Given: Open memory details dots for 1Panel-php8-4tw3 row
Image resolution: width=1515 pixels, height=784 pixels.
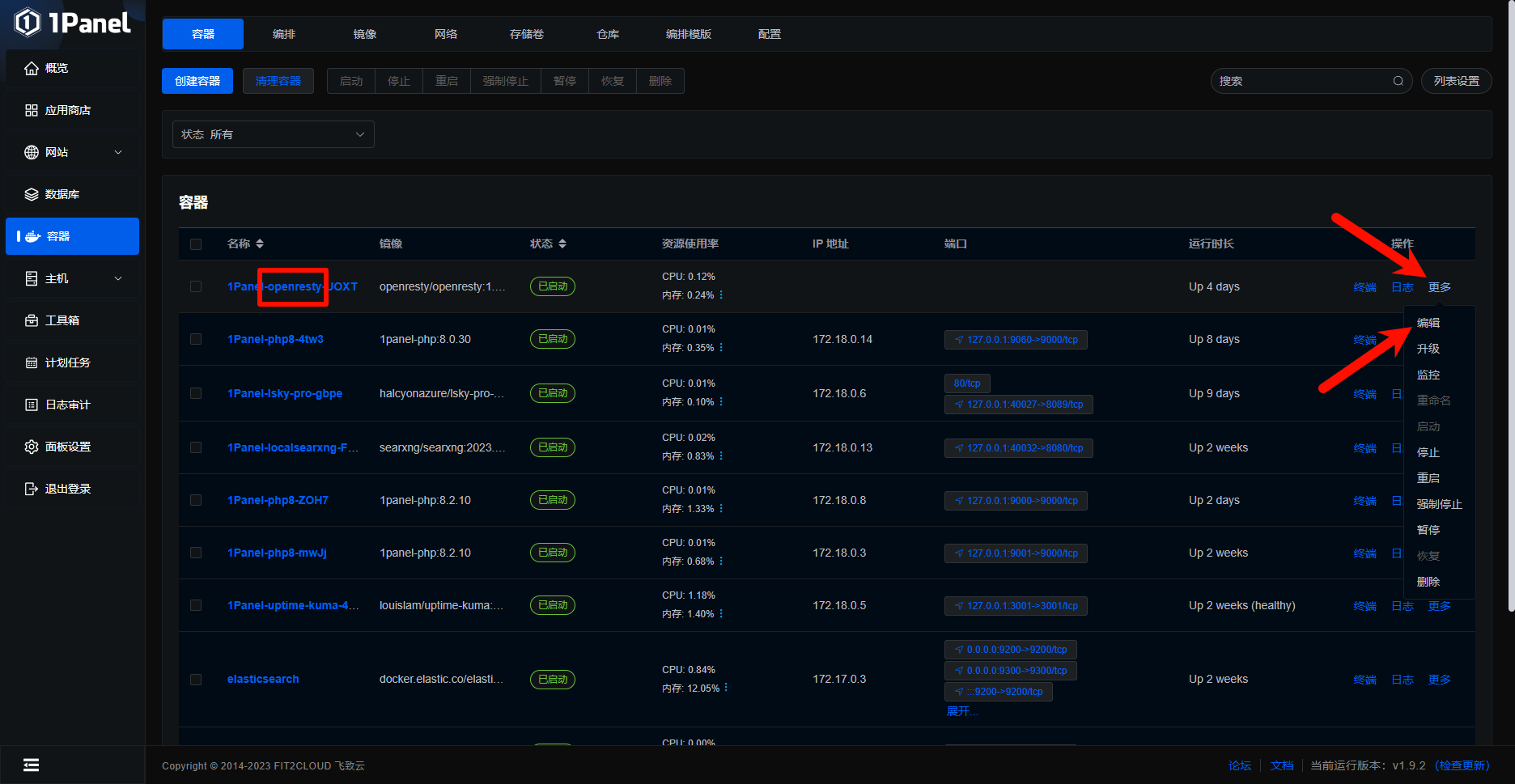Looking at the screenshot, I should (x=721, y=348).
